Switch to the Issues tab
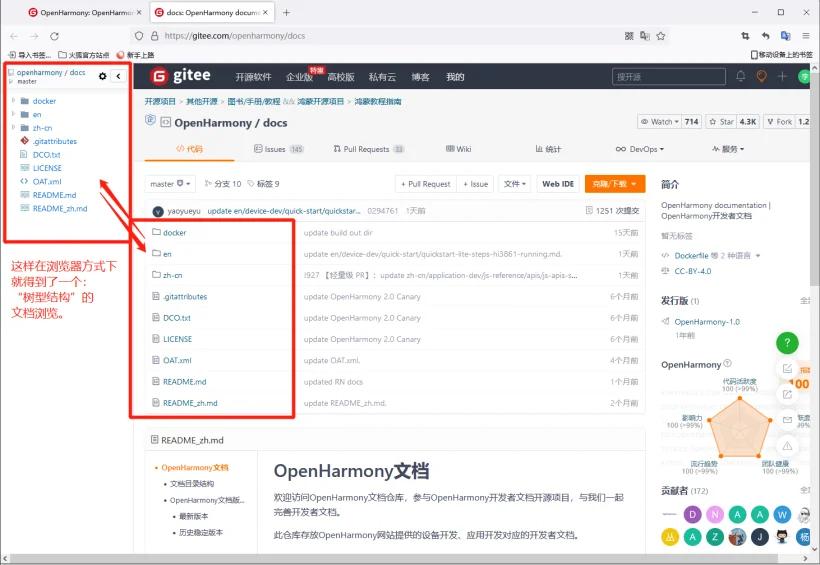Viewport: 820px width, 565px height. point(279,149)
